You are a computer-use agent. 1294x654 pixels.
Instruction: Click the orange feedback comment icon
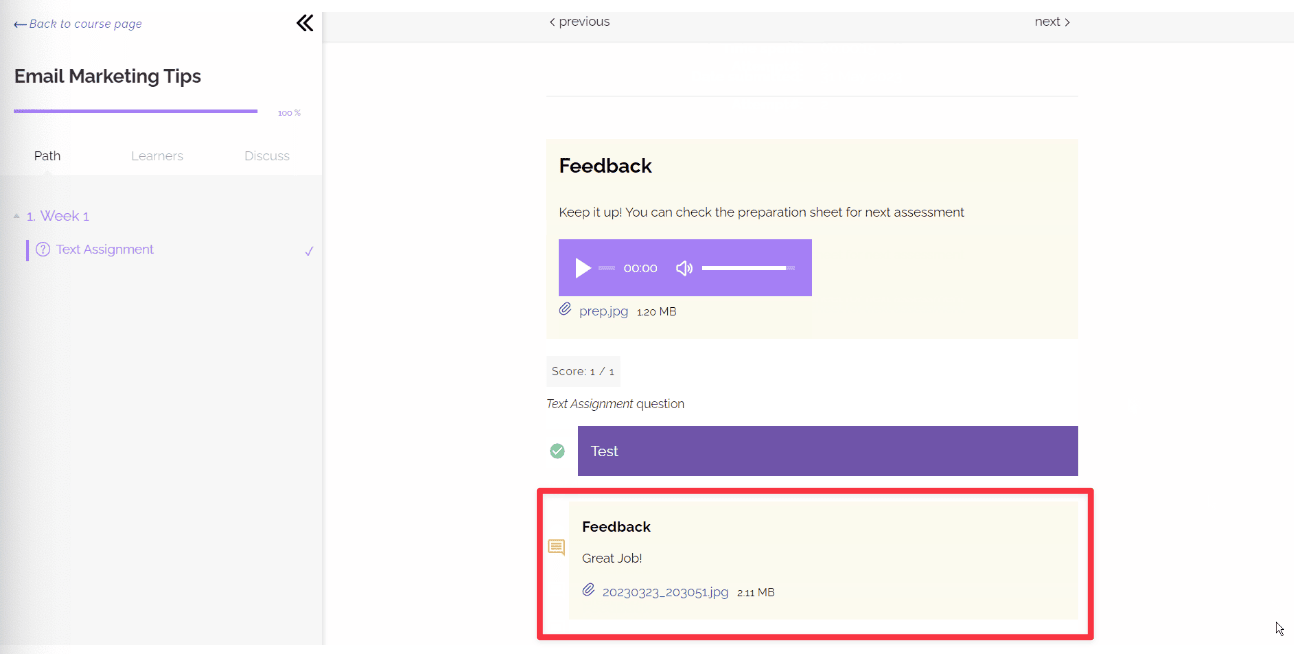(556, 547)
